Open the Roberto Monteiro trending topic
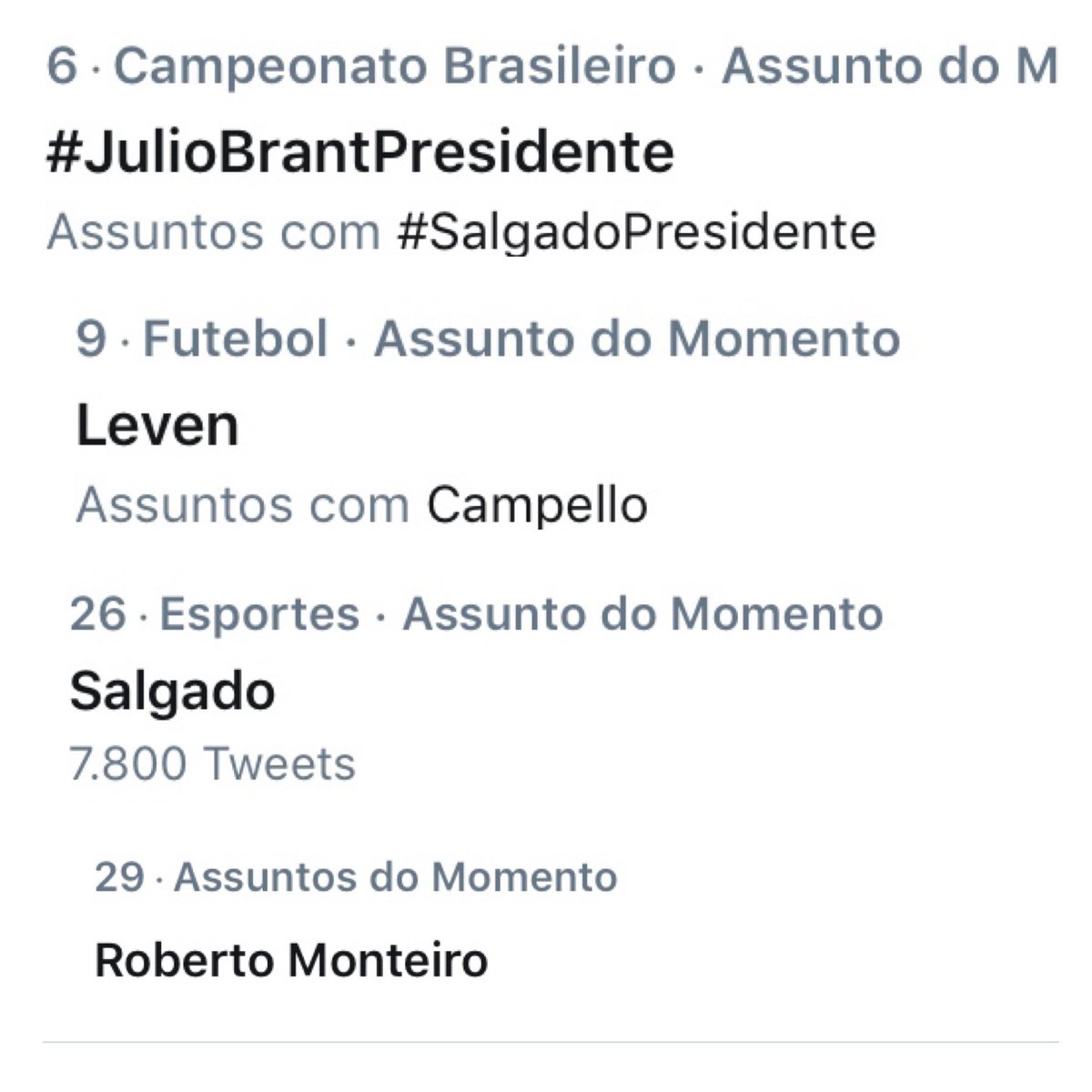This screenshot has width=1092, height=1092. point(291,960)
